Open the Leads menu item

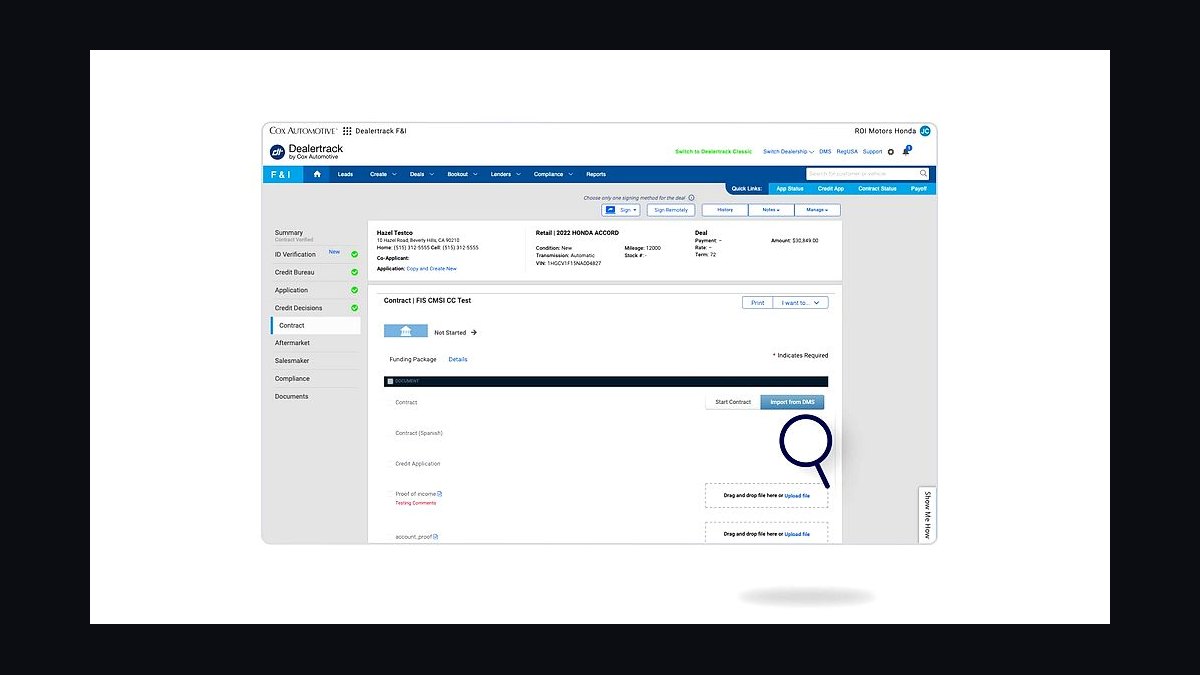coord(345,174)
